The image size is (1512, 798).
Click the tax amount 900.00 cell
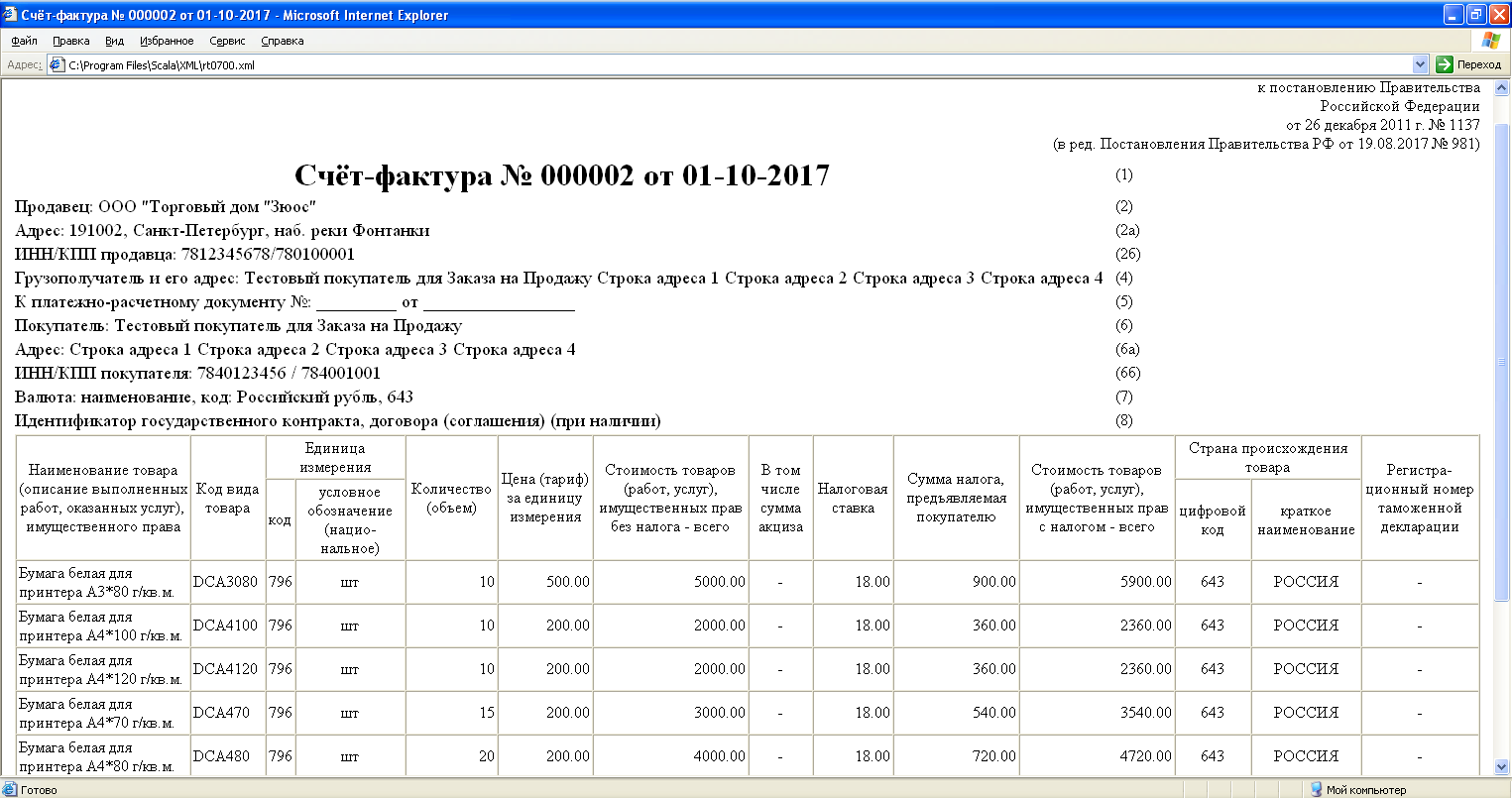click(956, 582)
